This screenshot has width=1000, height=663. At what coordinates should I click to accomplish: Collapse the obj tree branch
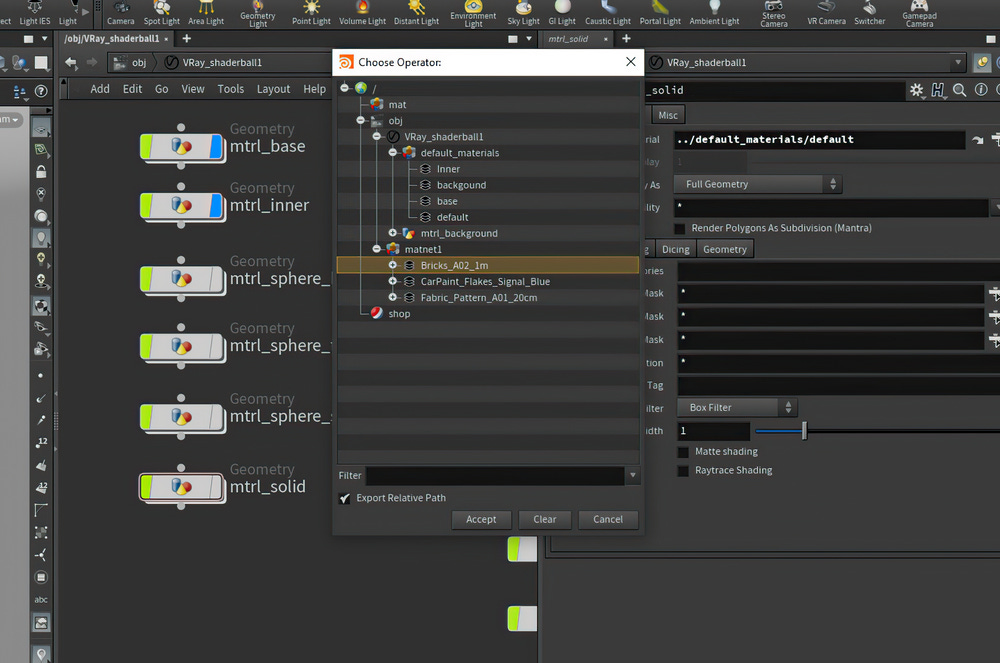[360, 120]
